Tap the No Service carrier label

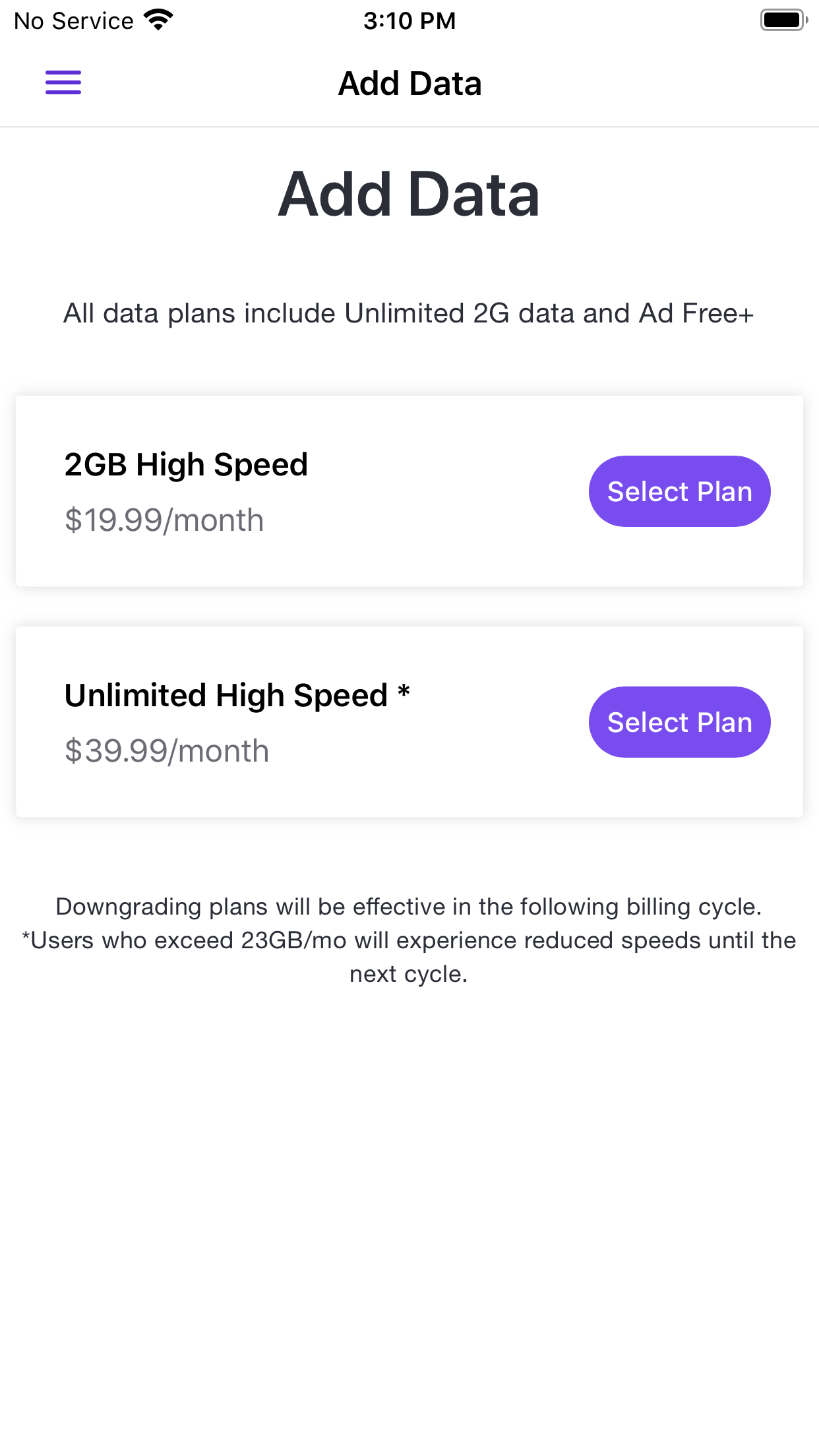coord(74,21)
